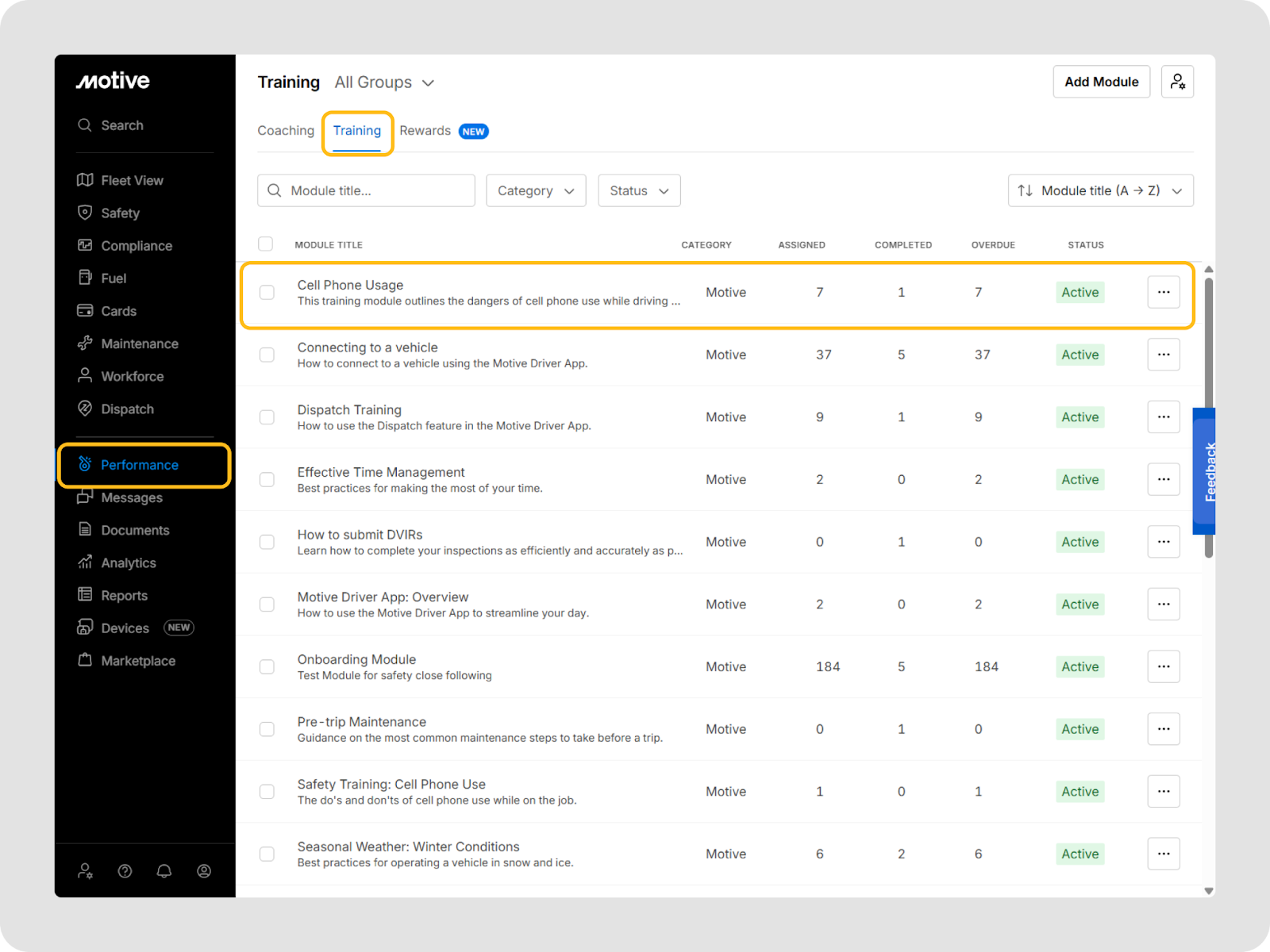1270x952 pixels.
Task: Click the help question mark icon
Action: pos(125,871)
